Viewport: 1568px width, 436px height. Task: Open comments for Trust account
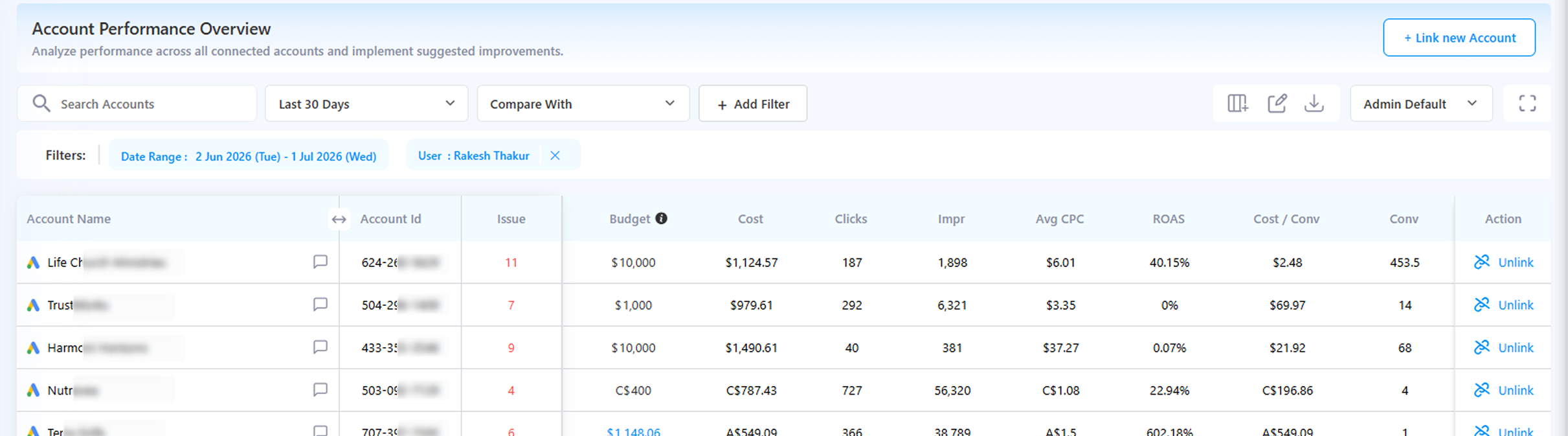[x=320, y=304]
